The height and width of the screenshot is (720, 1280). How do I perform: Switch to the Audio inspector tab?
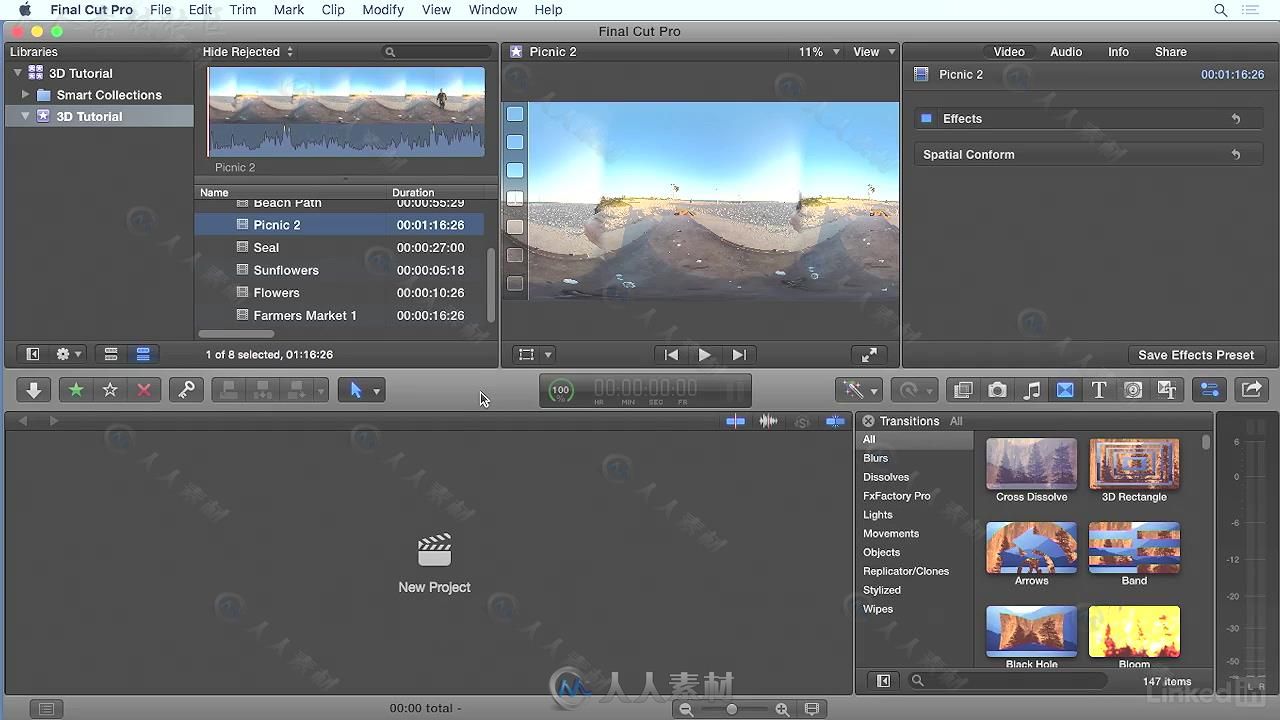click(1066, 52)
